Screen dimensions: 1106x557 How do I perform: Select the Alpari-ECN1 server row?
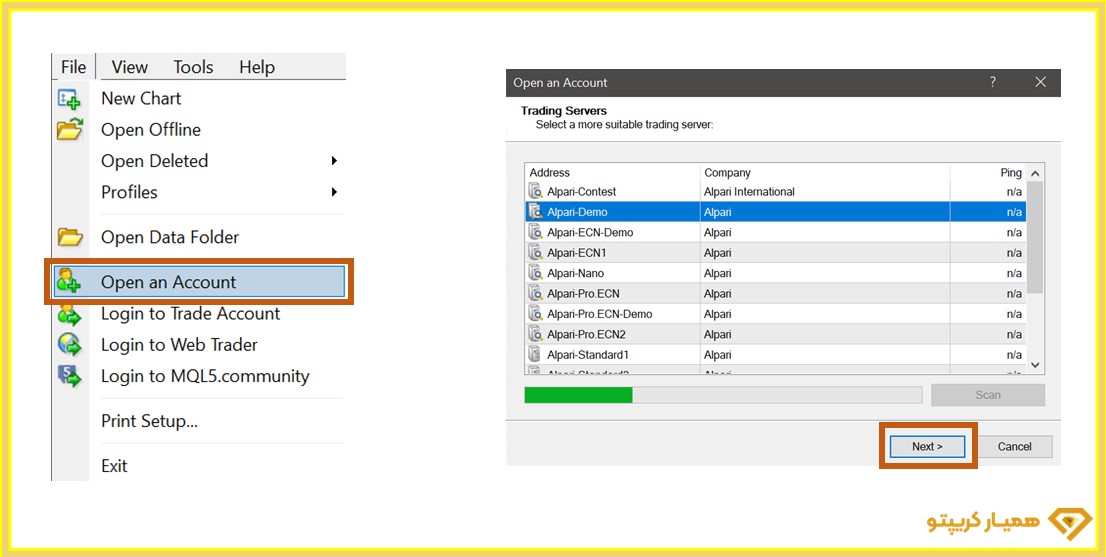click(x=775, y=252)
